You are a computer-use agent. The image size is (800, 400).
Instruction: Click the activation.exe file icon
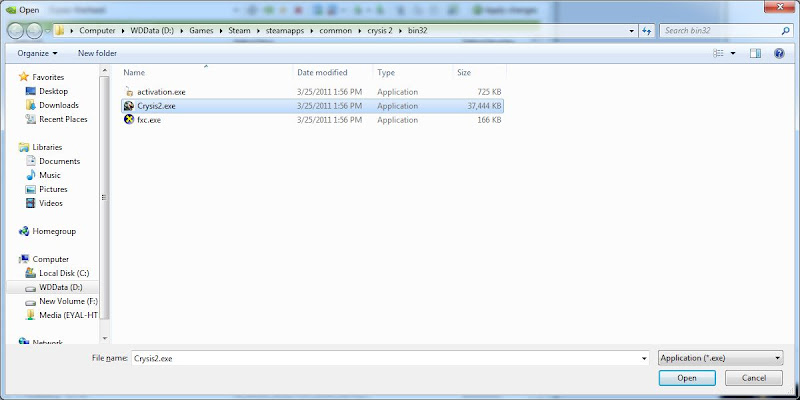click(129, 92)
